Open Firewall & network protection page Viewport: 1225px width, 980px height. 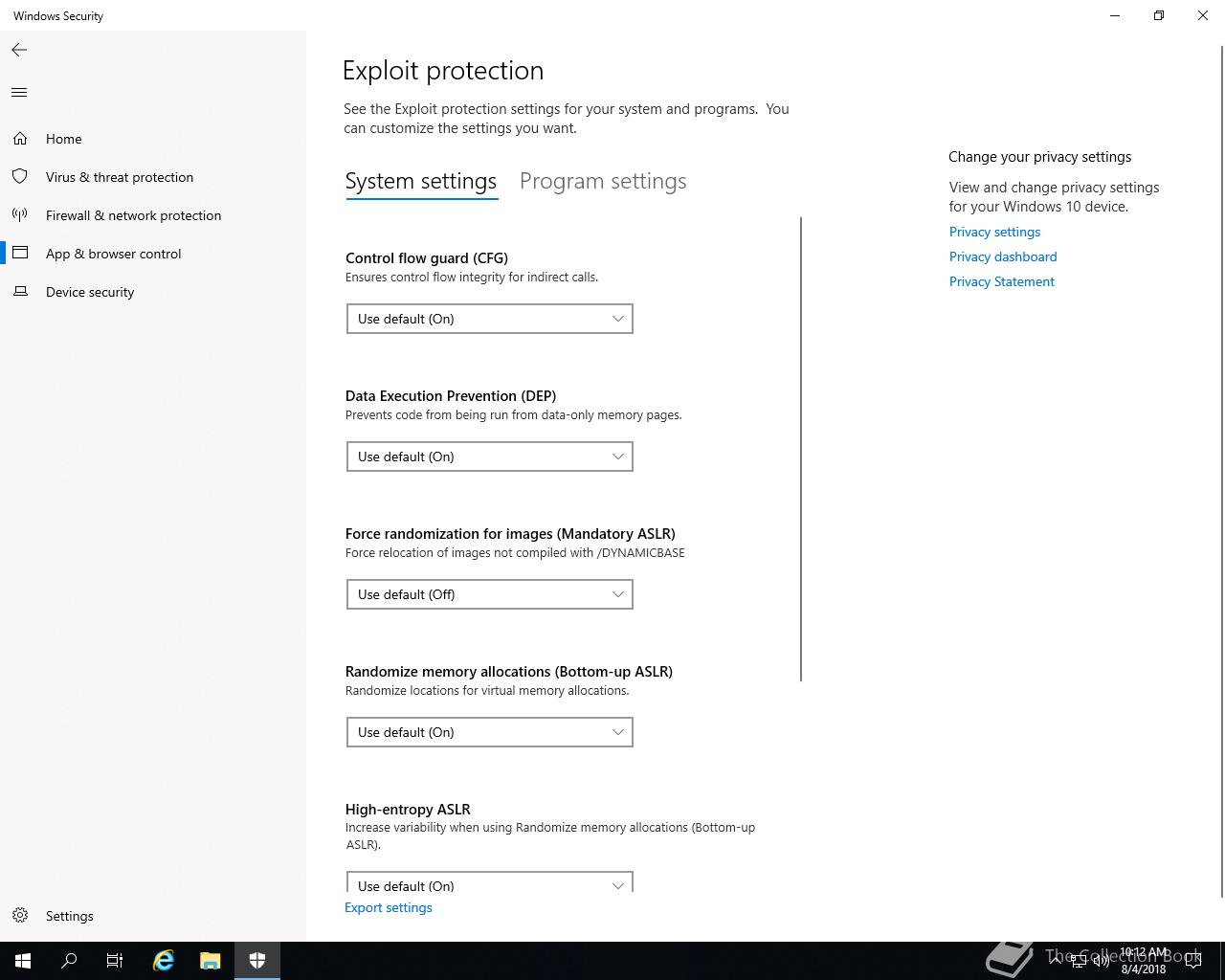134,215
